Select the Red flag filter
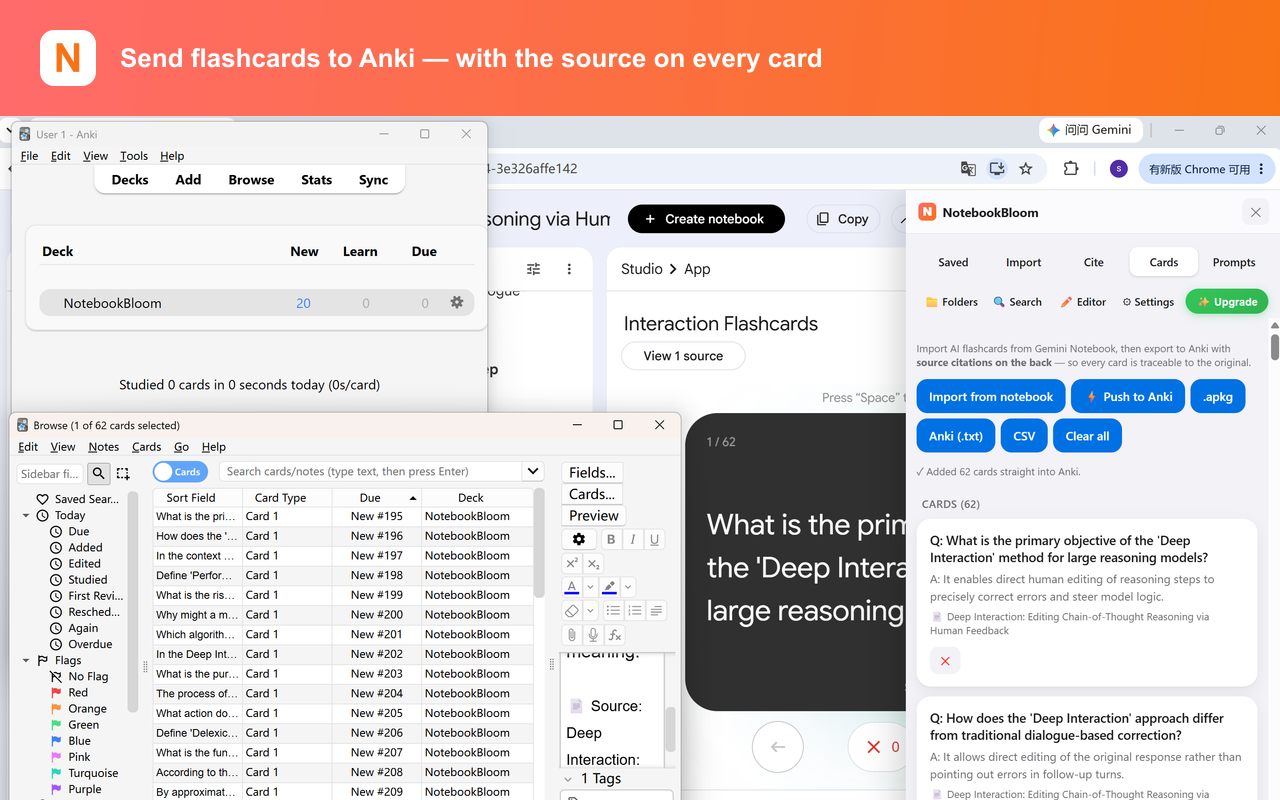Screen dimensions: 1280x800 [78, 692]
